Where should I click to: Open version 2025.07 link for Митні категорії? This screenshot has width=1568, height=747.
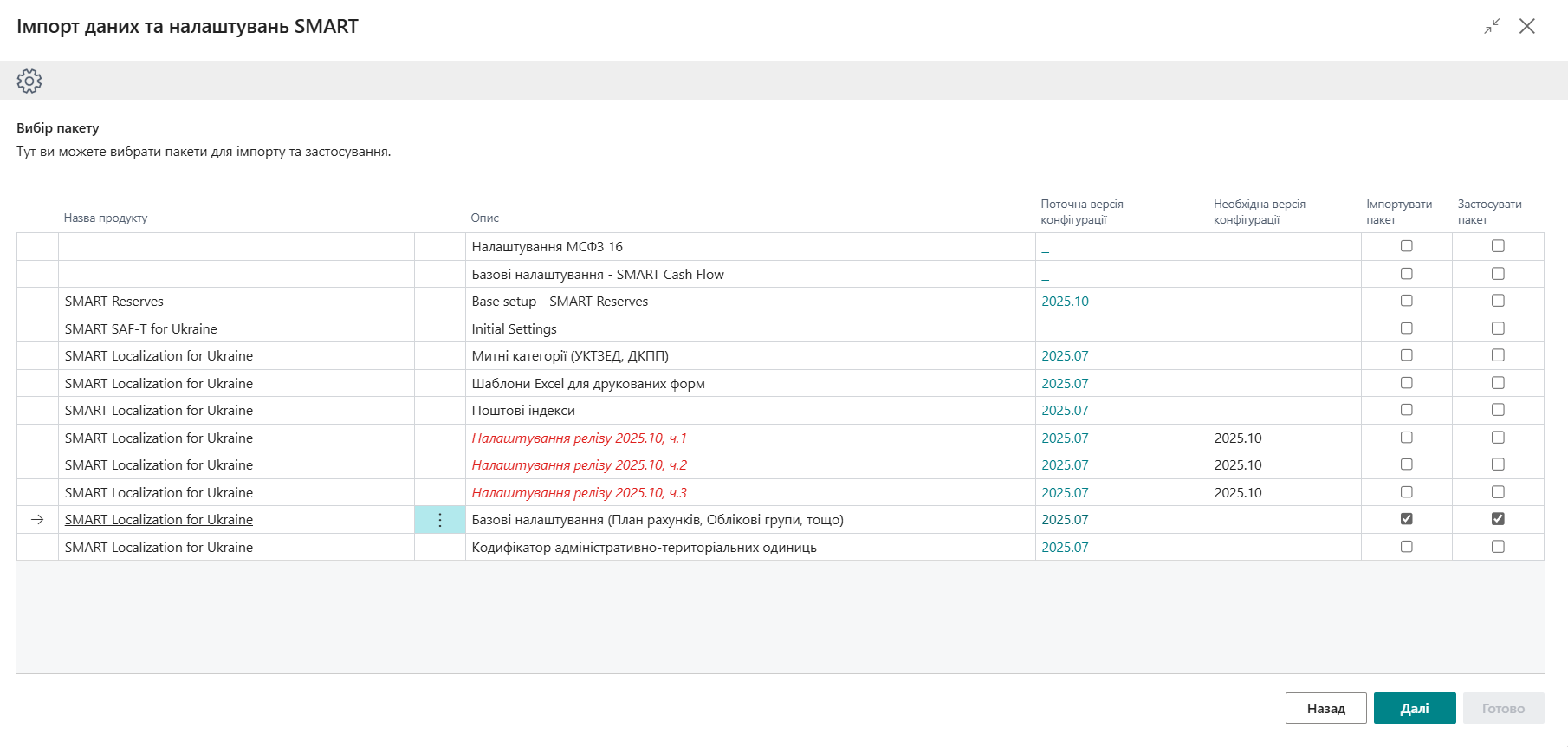(x=1065, y=356)
